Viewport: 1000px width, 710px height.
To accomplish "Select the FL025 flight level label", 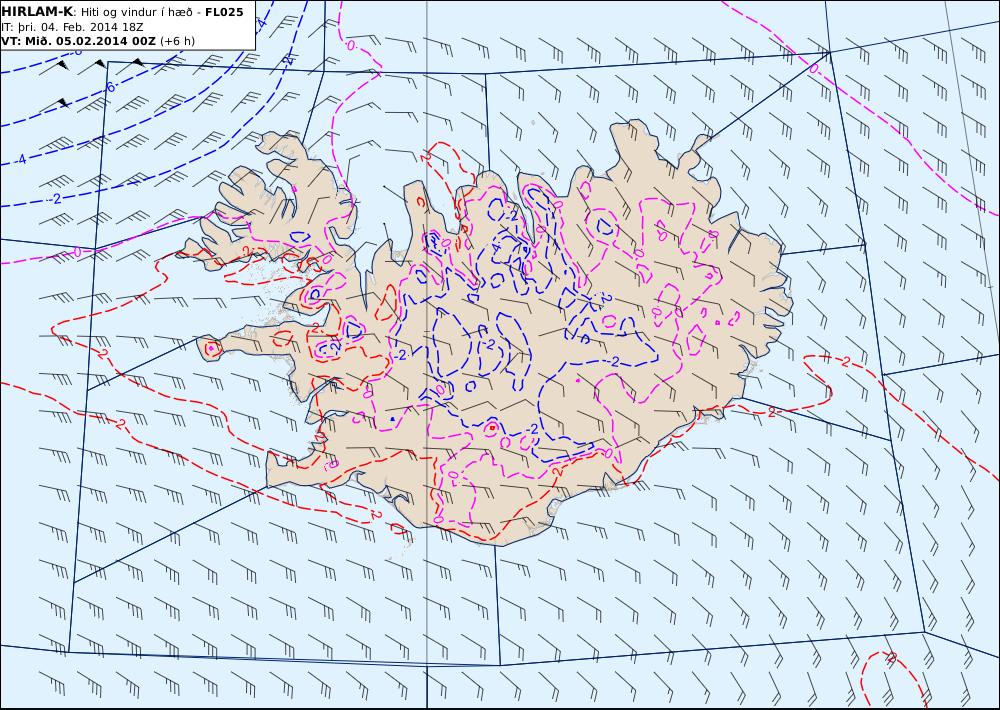I will tap(224, 12).
